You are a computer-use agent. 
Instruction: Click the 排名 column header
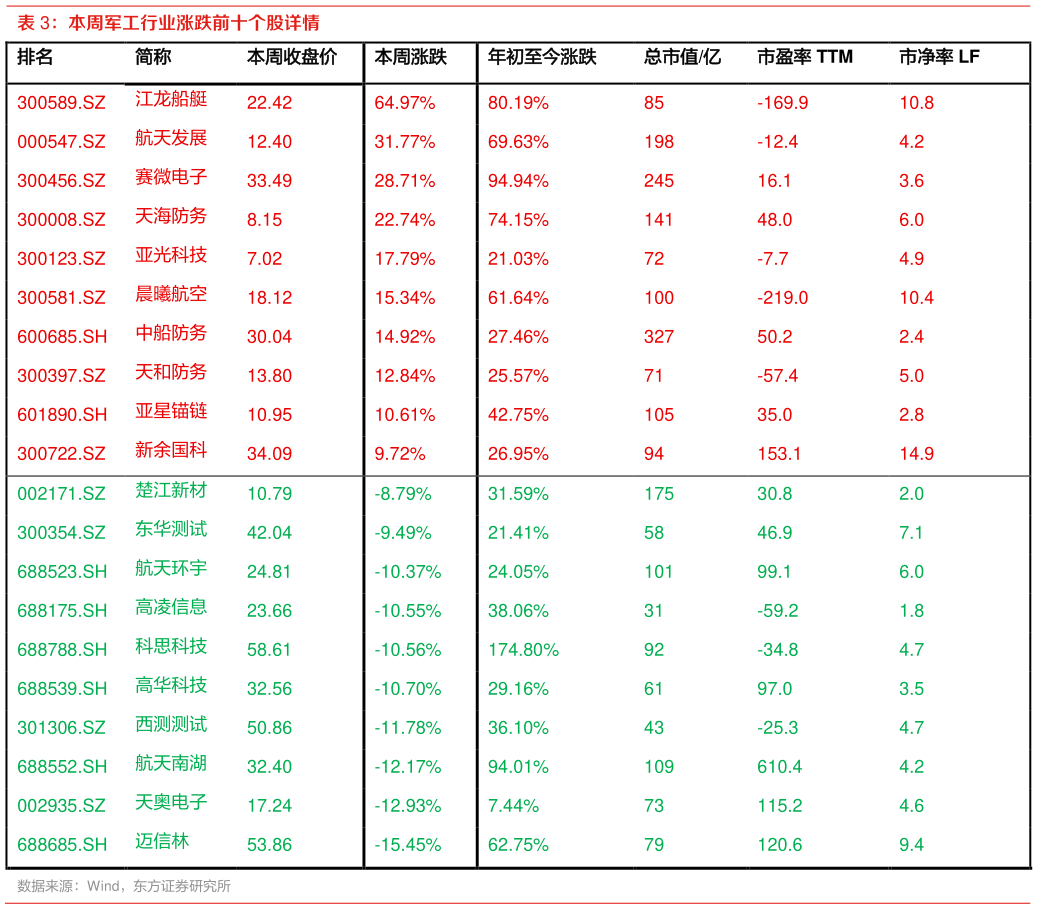coord(35,58)
